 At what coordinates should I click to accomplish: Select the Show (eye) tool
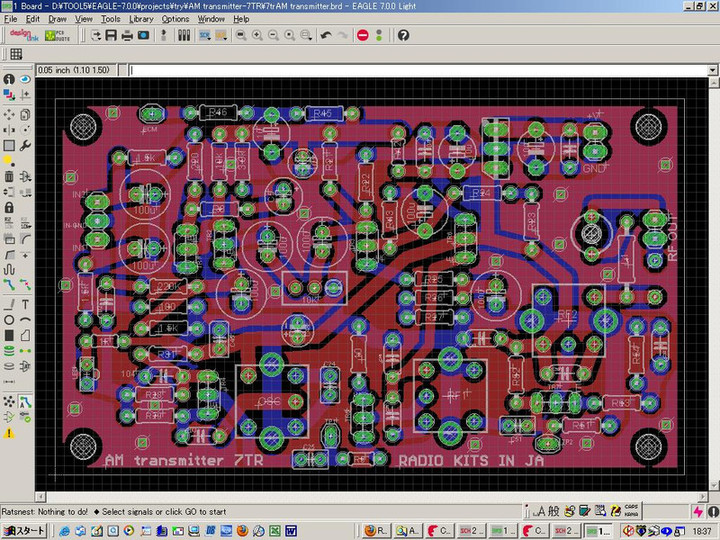click(25, 79)
